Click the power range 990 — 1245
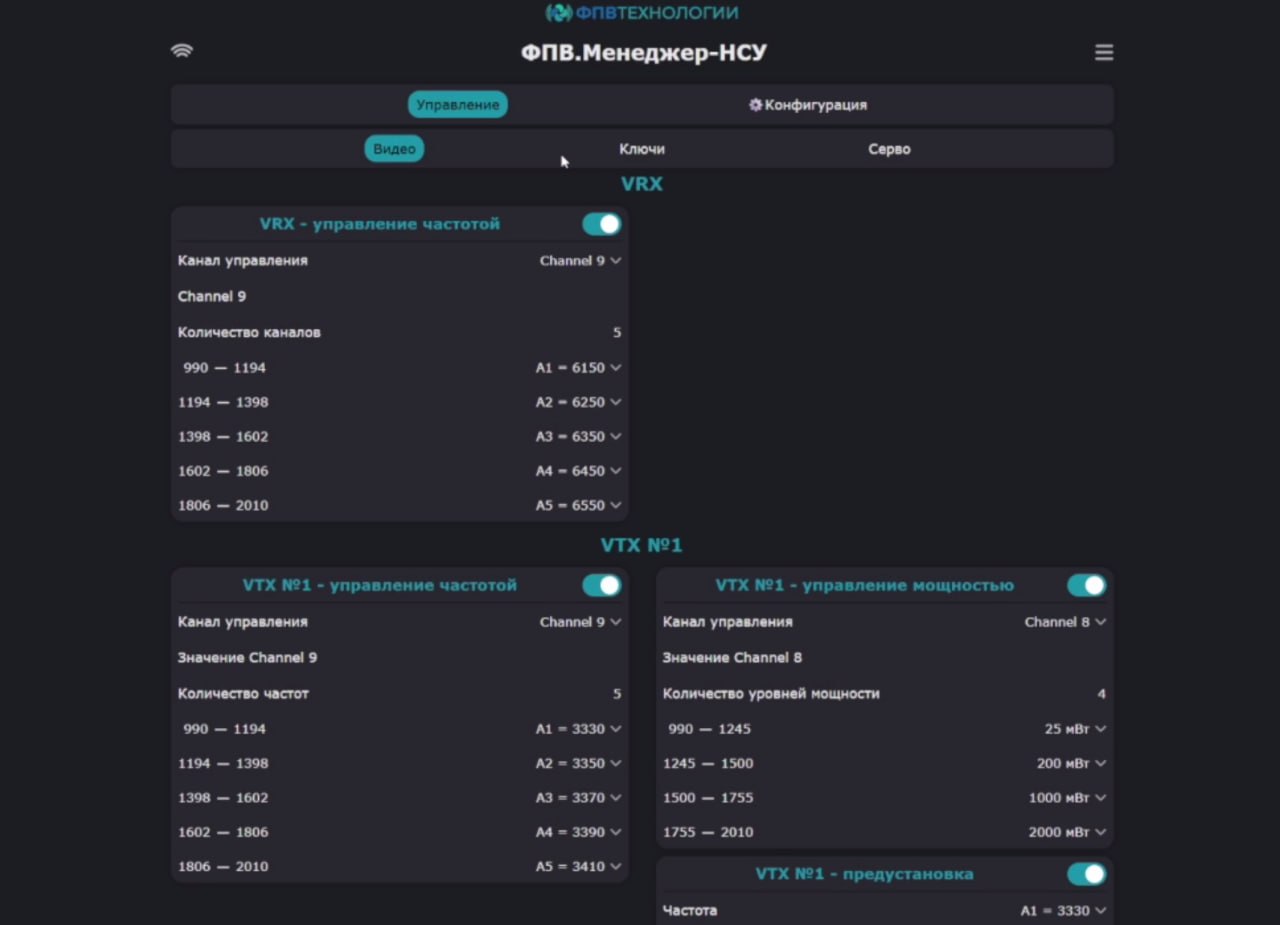 click(x=709, y=729)
